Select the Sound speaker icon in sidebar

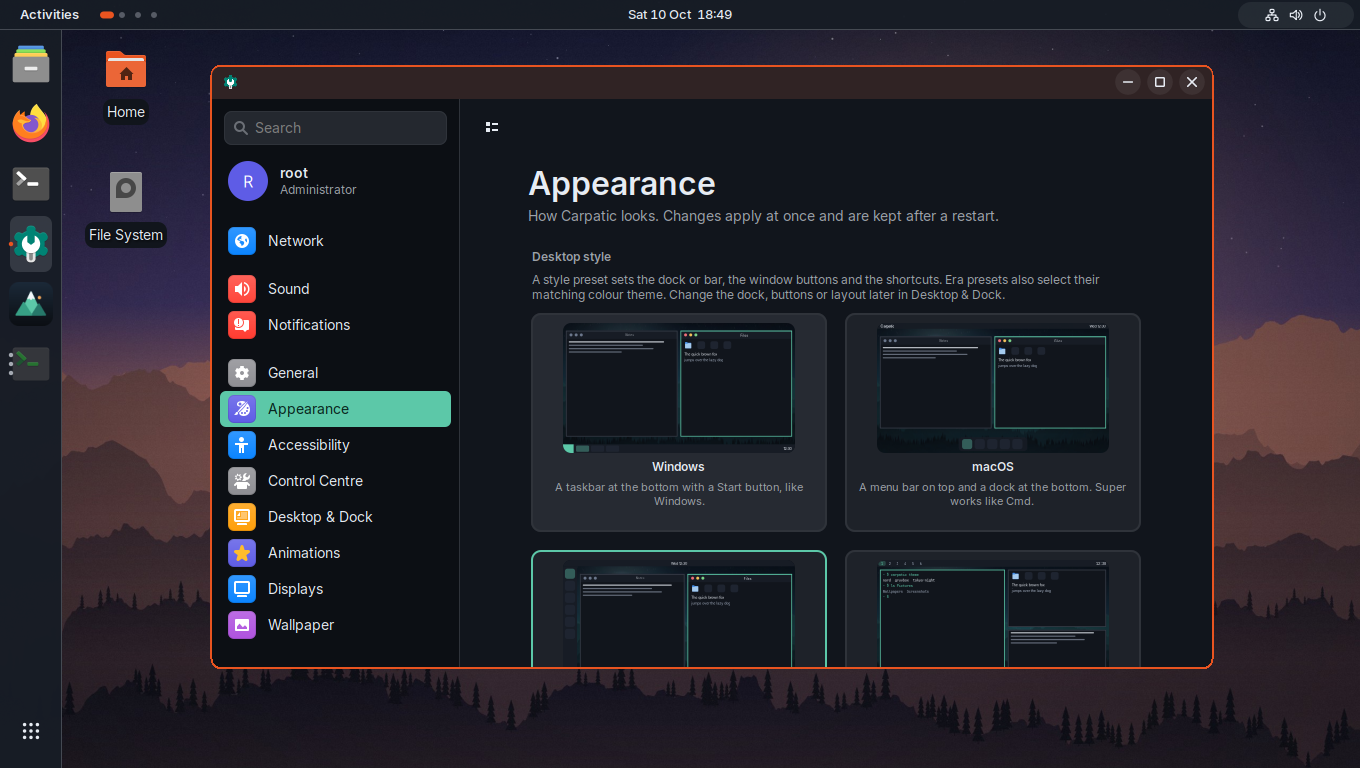[x=242, y=289]
